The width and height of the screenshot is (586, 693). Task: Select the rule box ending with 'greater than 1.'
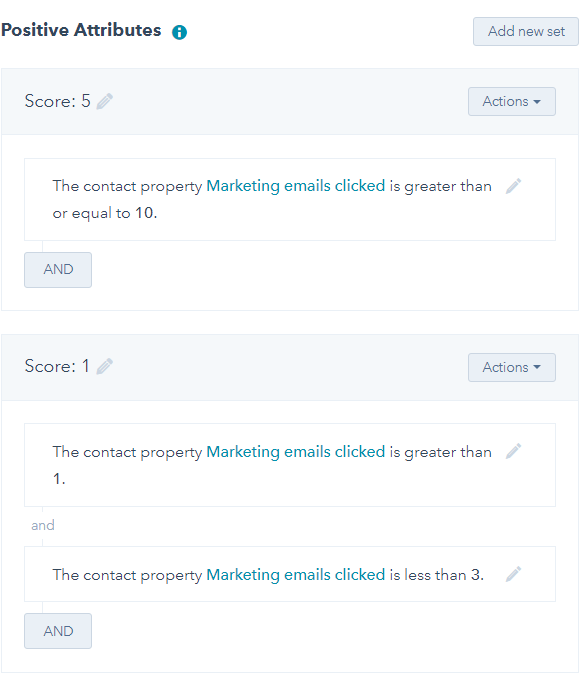pos(290,465)
